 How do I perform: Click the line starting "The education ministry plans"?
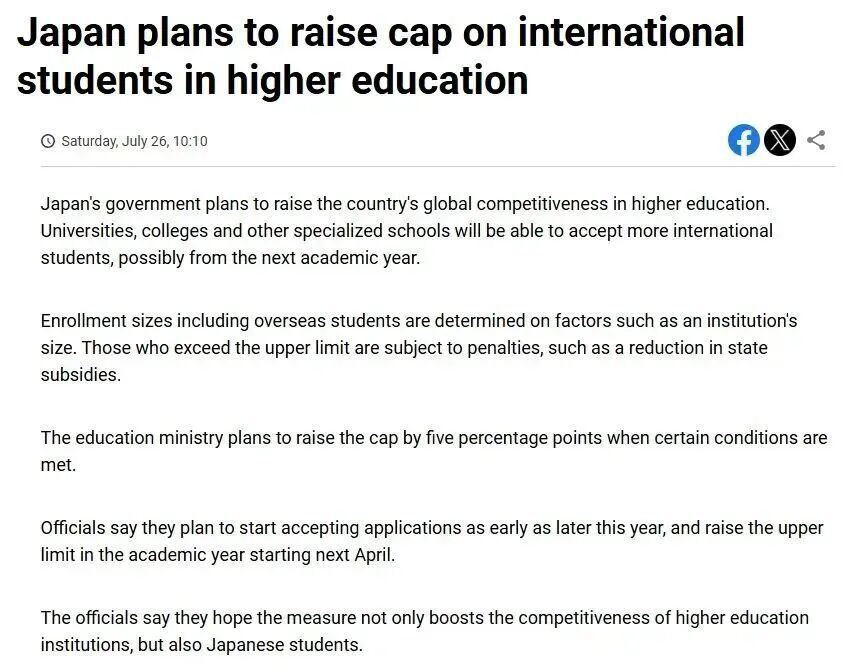coord(433,438)
